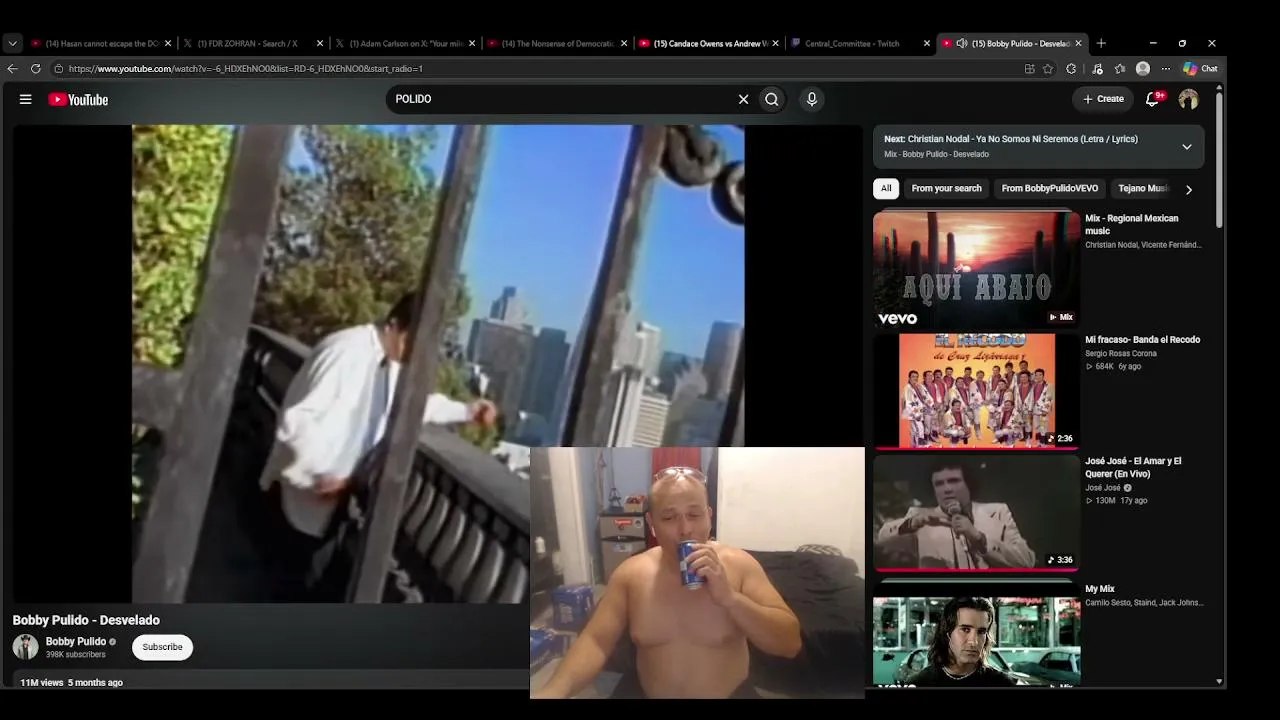Open the My Mix title link

coord(1100,589)
